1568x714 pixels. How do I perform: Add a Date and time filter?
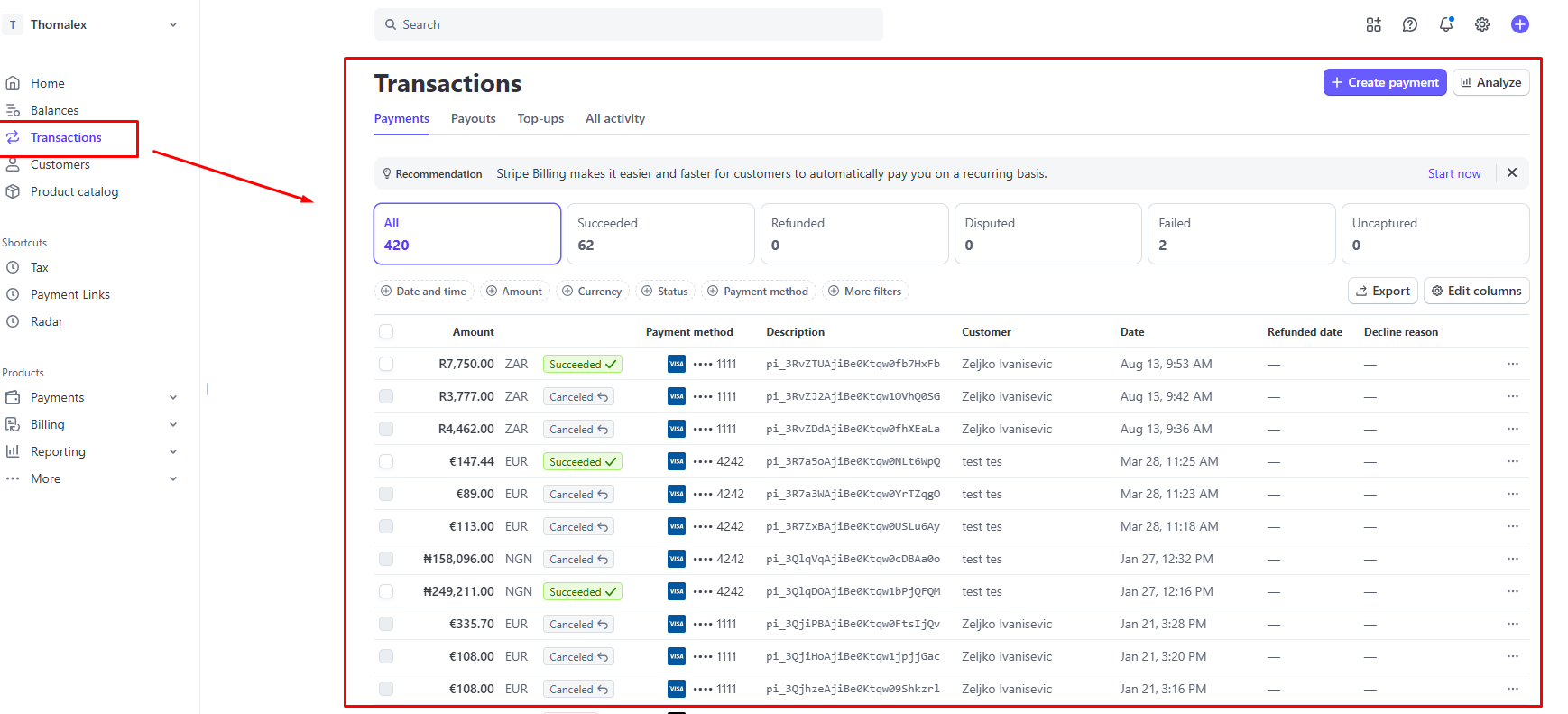pyautogui.click(x=424, y=291)
